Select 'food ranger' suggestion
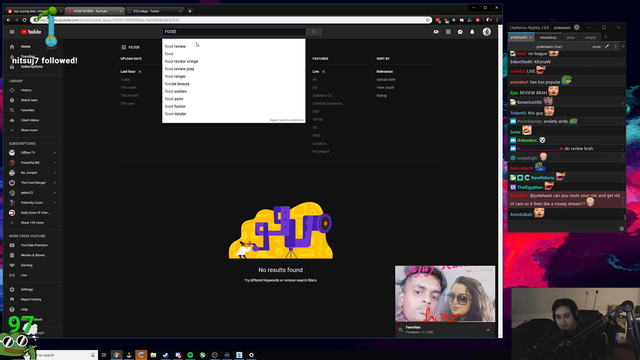Screen dimensions: 640x360 point(175,76)
